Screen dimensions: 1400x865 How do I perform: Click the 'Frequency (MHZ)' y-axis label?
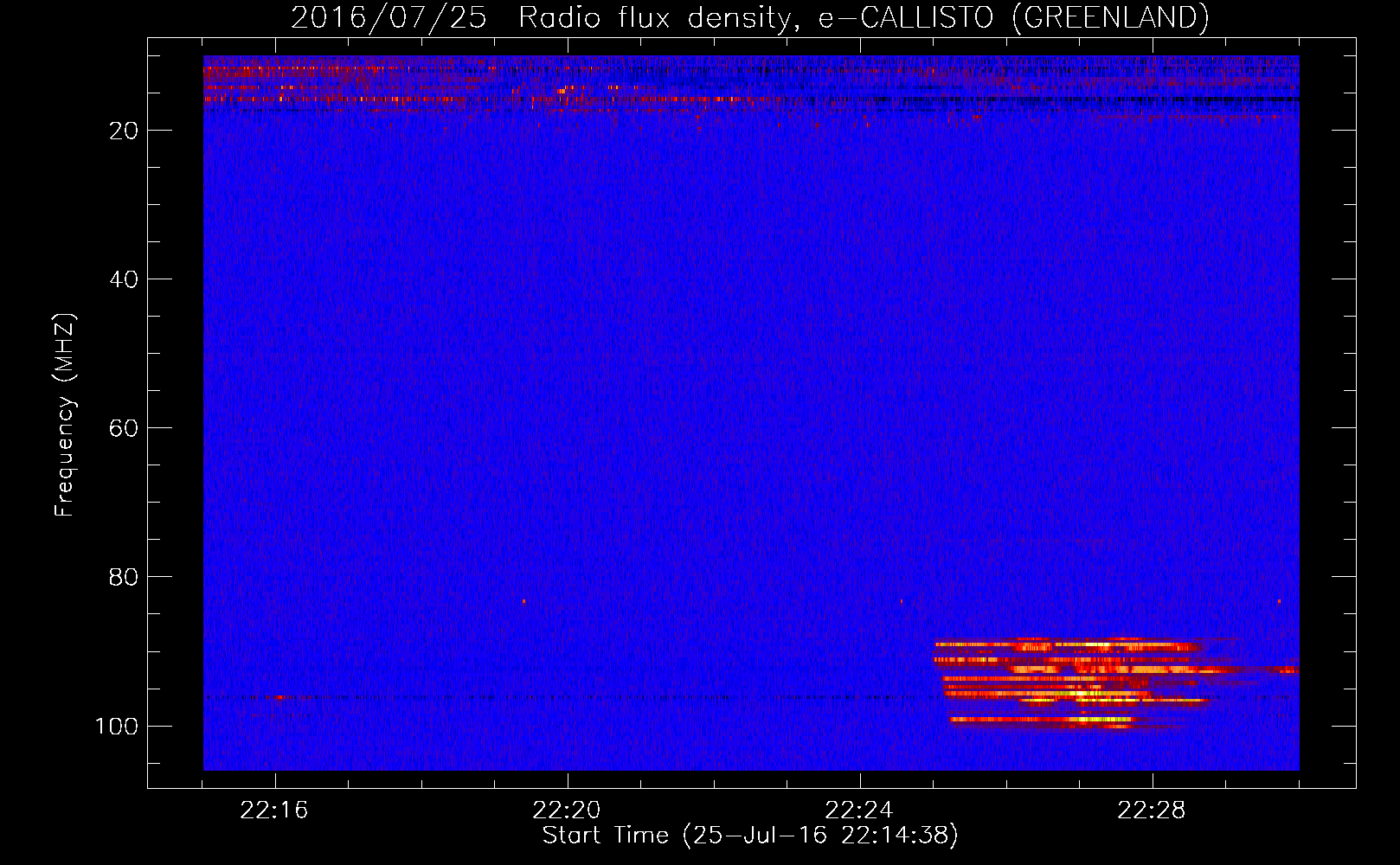[x=65, y=415]
